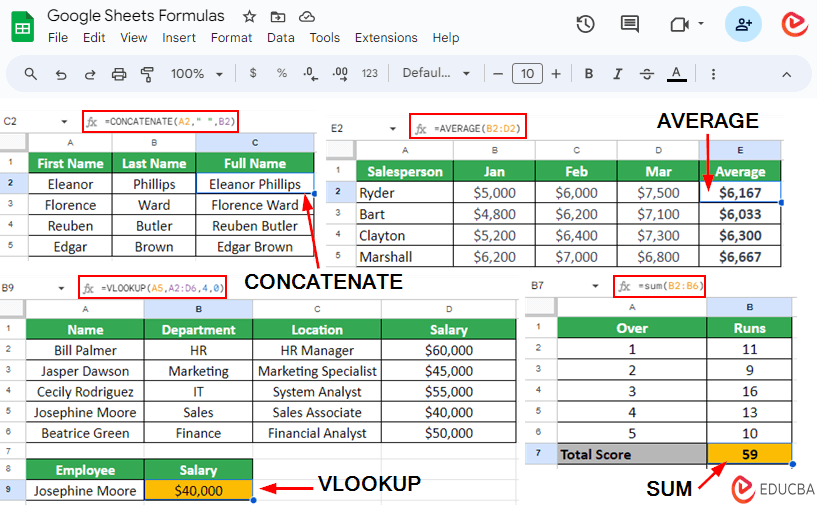Select cell Jasper Dawson

pyautogui.click(x=85, y=371)
